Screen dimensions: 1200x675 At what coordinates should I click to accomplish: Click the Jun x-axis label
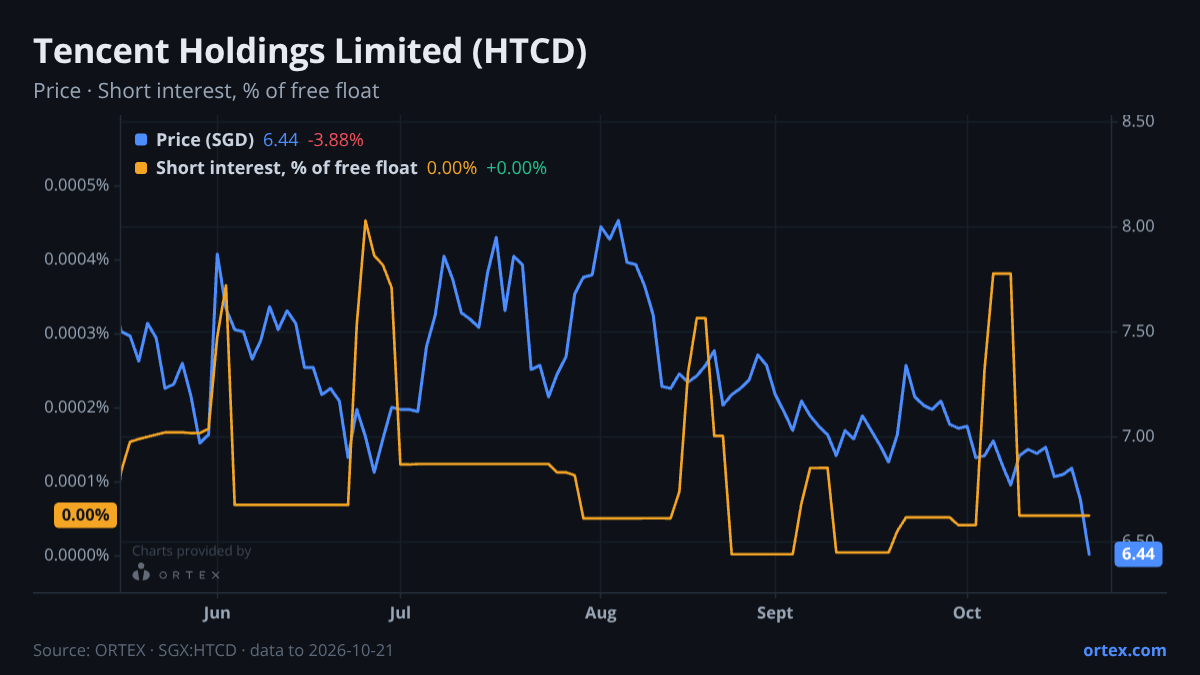point(217,612)
